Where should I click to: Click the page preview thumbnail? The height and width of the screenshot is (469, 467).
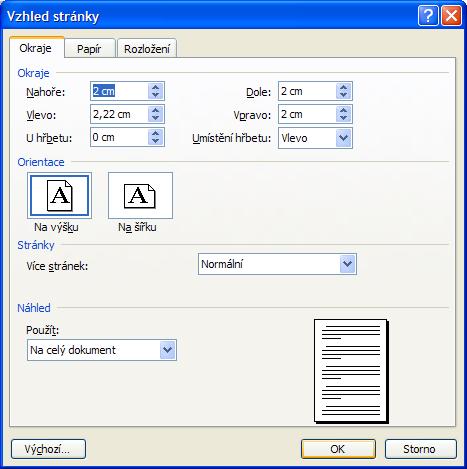tap(351, 371)
